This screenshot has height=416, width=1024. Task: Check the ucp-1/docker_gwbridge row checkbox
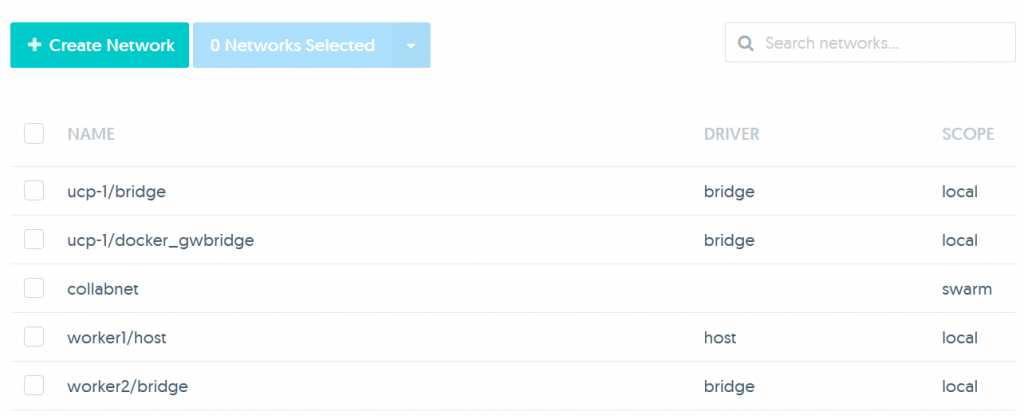click(x=34, y=240)
